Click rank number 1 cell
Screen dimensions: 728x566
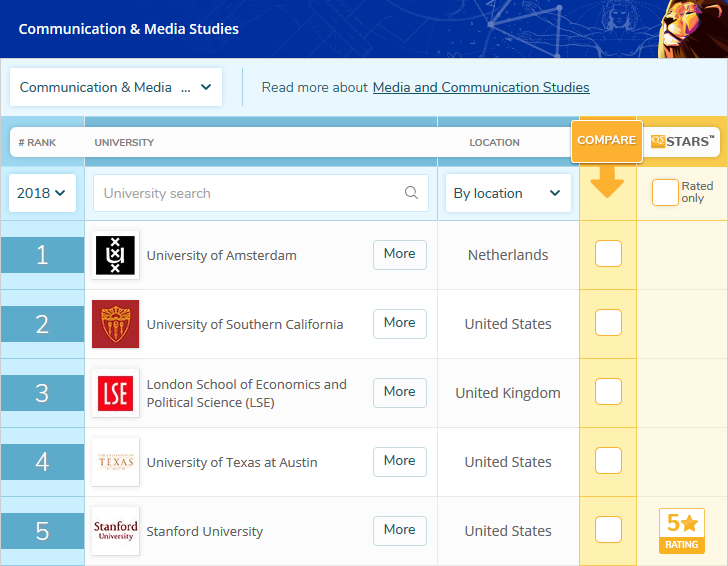tap(42, 255)
